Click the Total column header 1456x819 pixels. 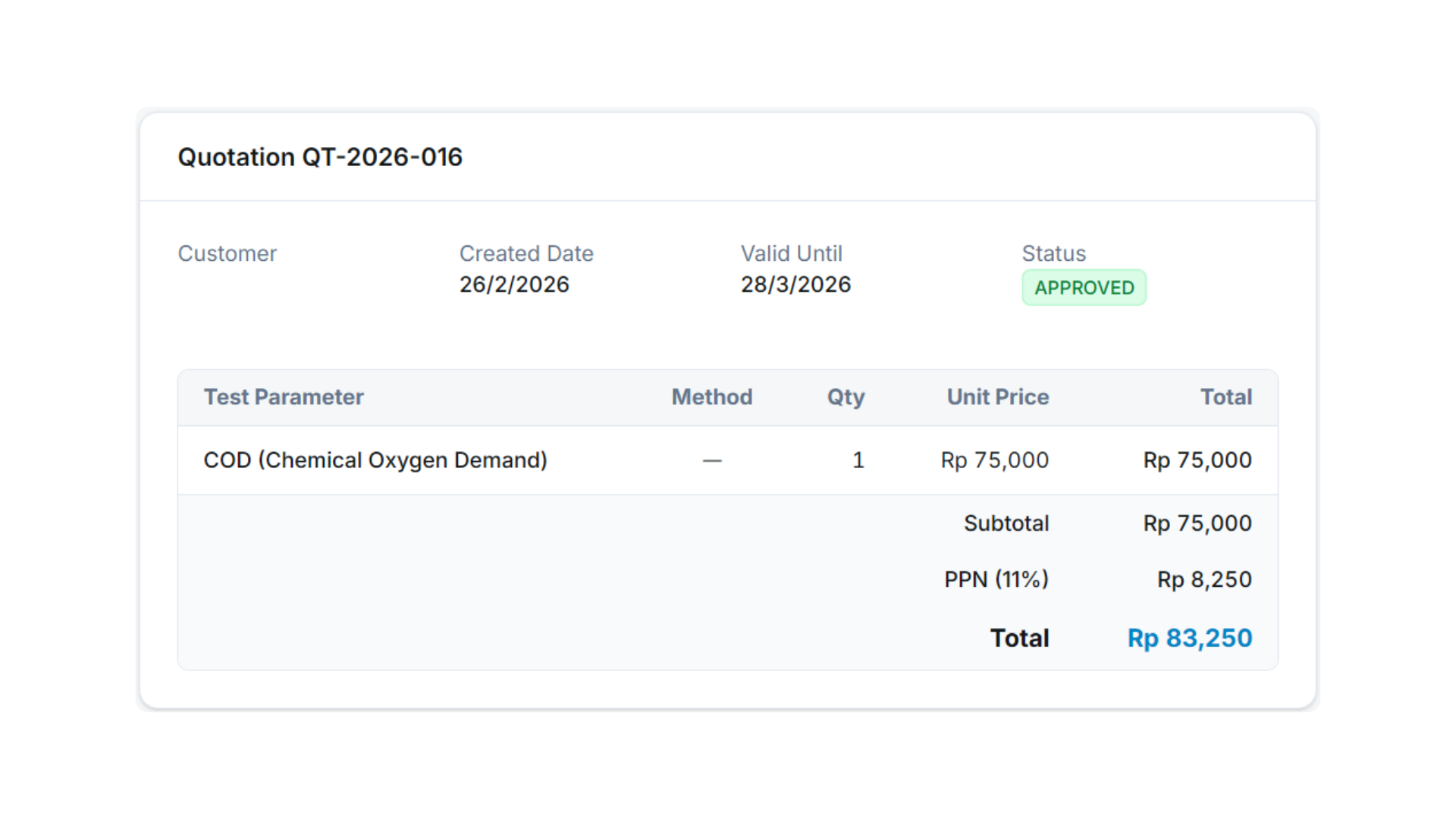[1226, 397]
